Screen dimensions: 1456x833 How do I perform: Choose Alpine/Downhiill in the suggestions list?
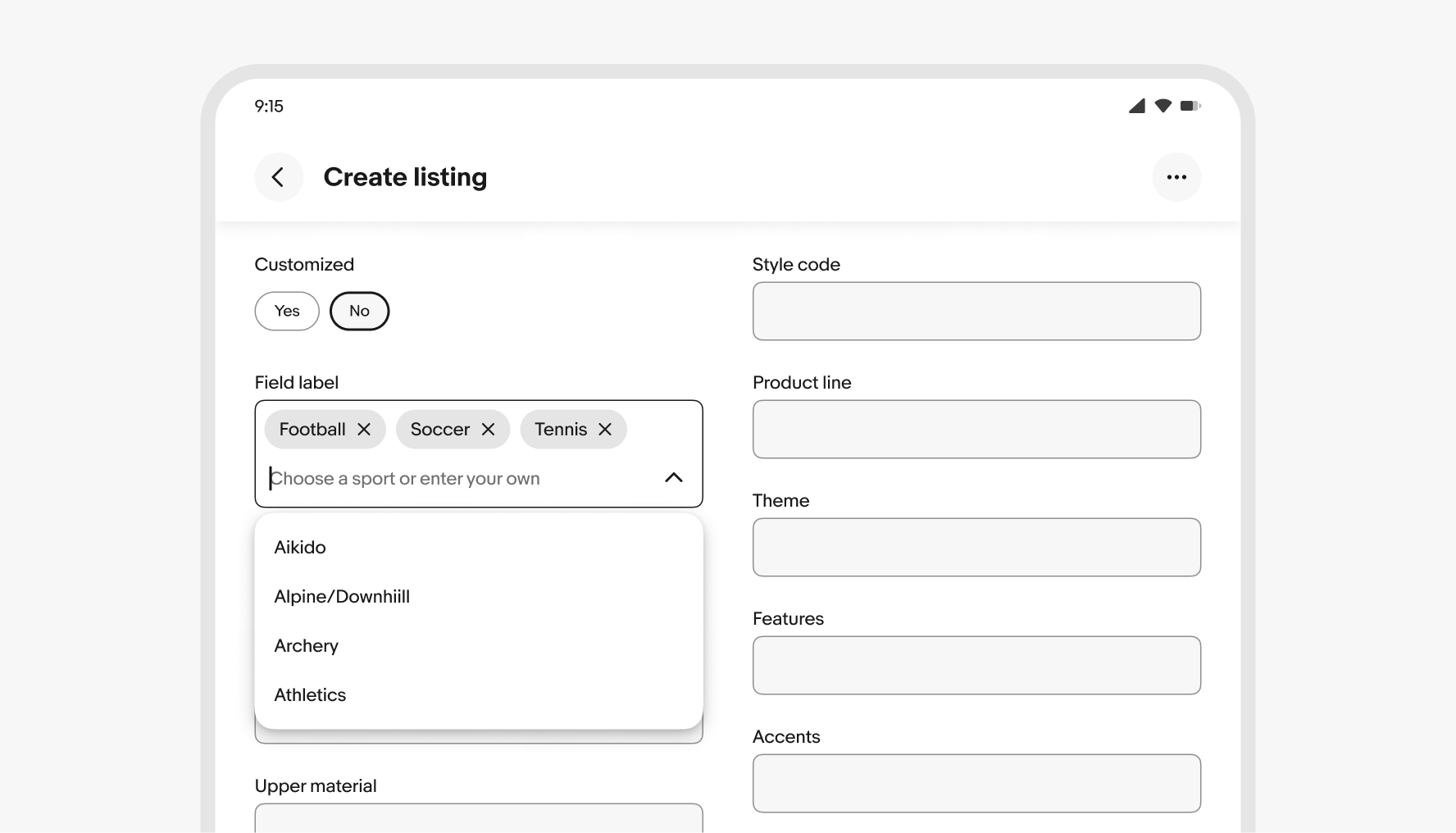coord(342,596)
